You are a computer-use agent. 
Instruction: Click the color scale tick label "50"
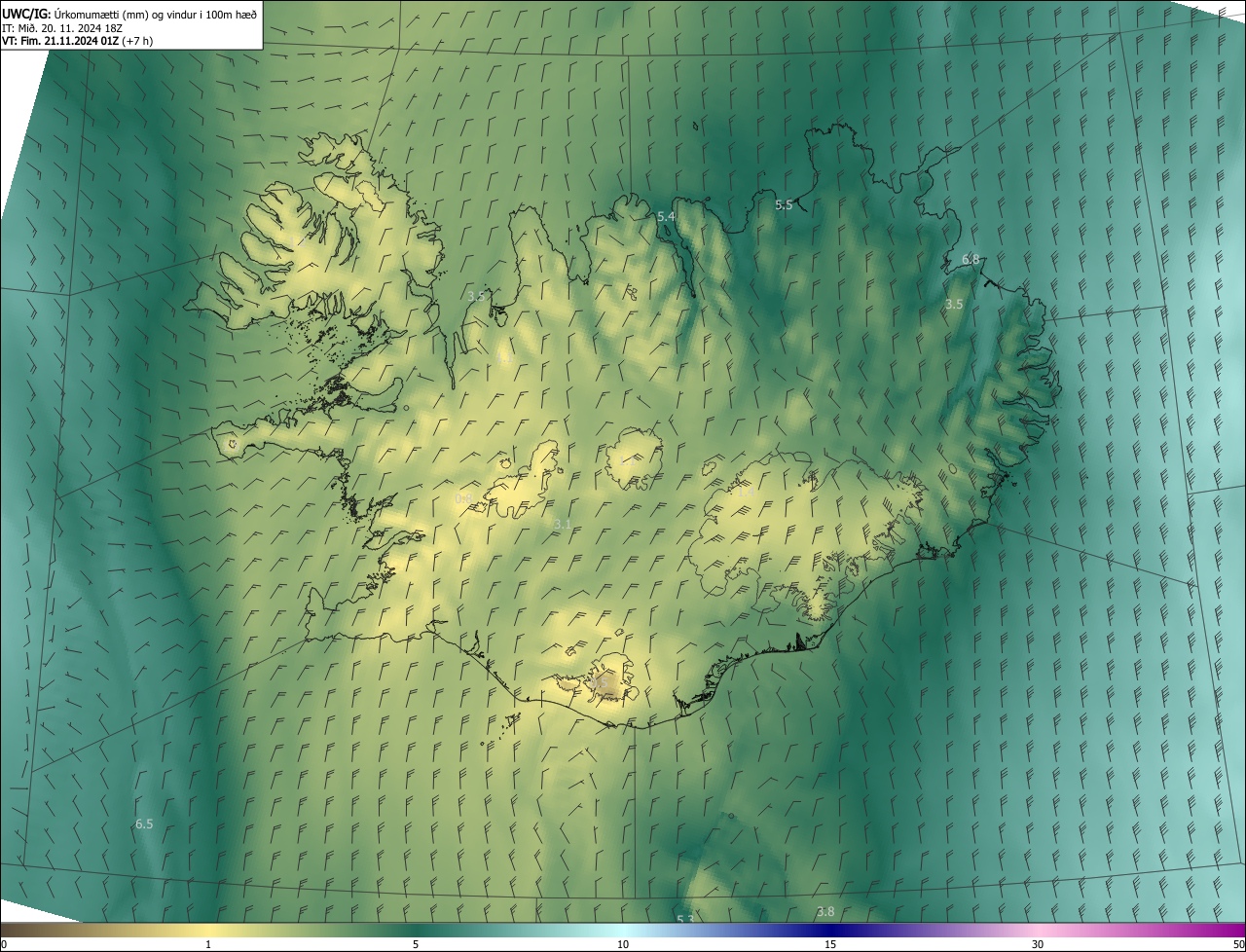pos(1238,944)
